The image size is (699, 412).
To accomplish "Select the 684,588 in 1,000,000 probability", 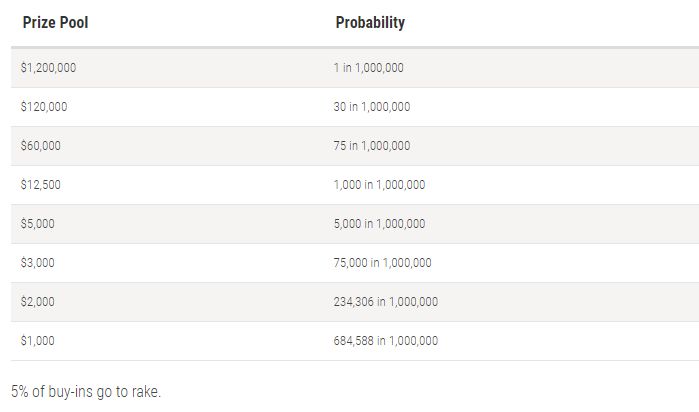I will tap(386, 341).
